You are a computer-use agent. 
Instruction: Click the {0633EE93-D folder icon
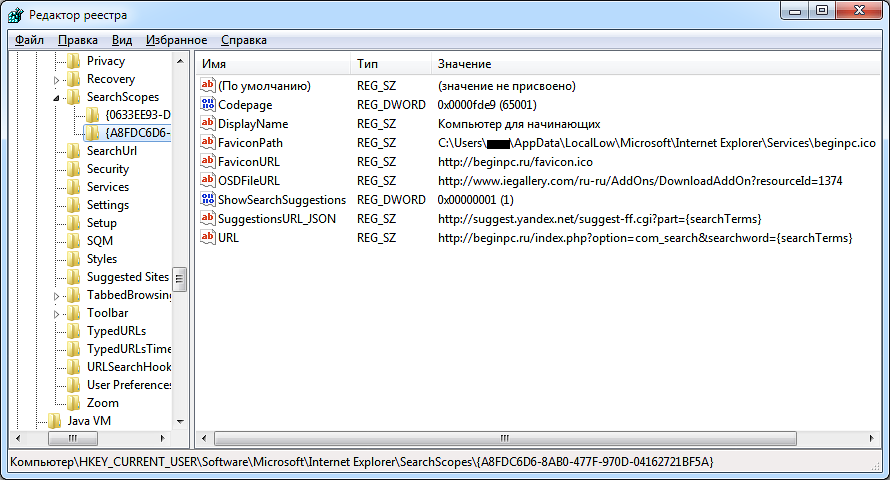click(93, 115)
